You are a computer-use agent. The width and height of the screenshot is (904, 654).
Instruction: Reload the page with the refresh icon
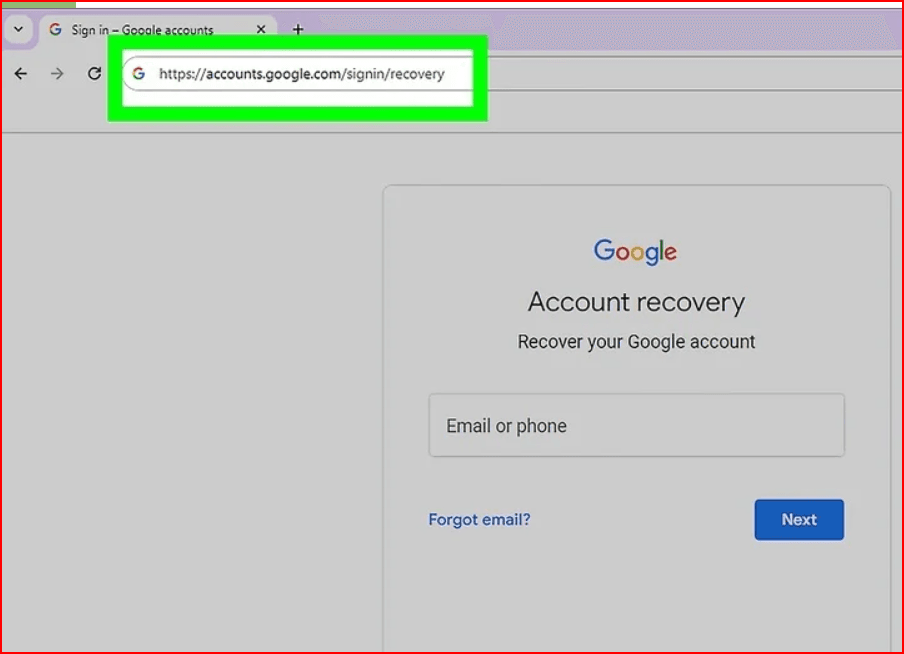click(x=94, y=74)
